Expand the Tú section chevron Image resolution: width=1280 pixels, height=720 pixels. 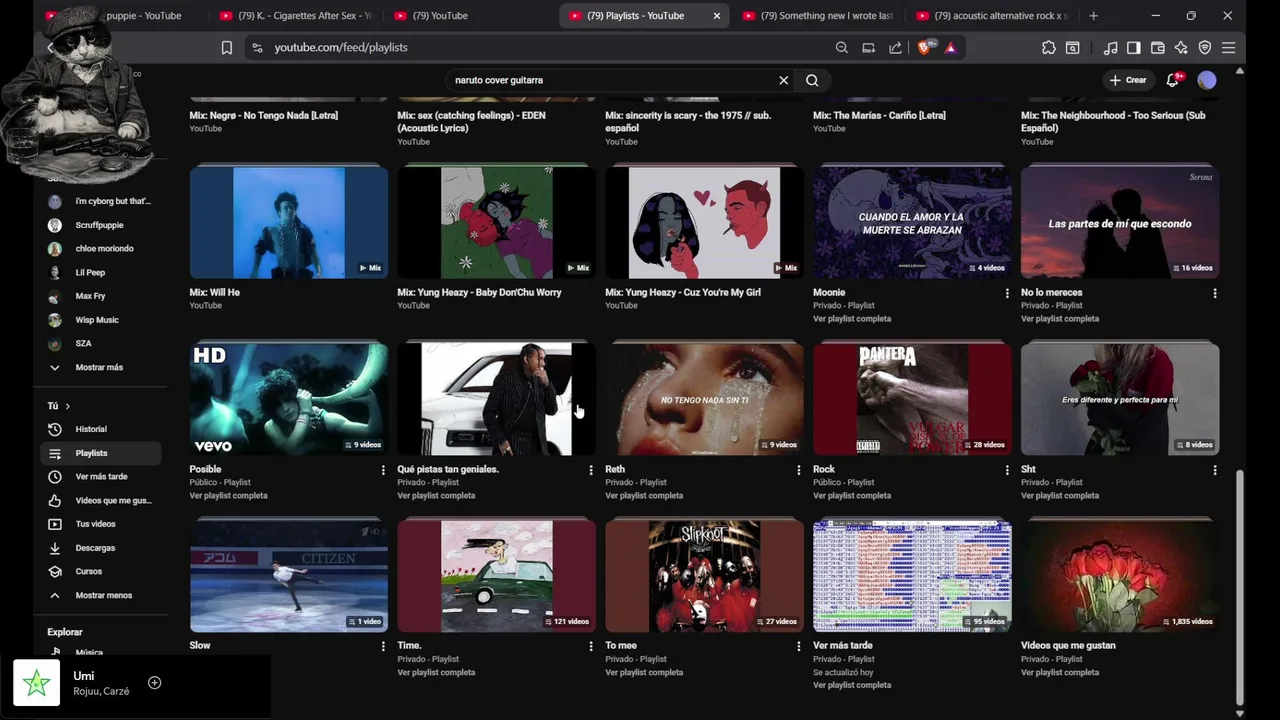(x=67, y=406)
